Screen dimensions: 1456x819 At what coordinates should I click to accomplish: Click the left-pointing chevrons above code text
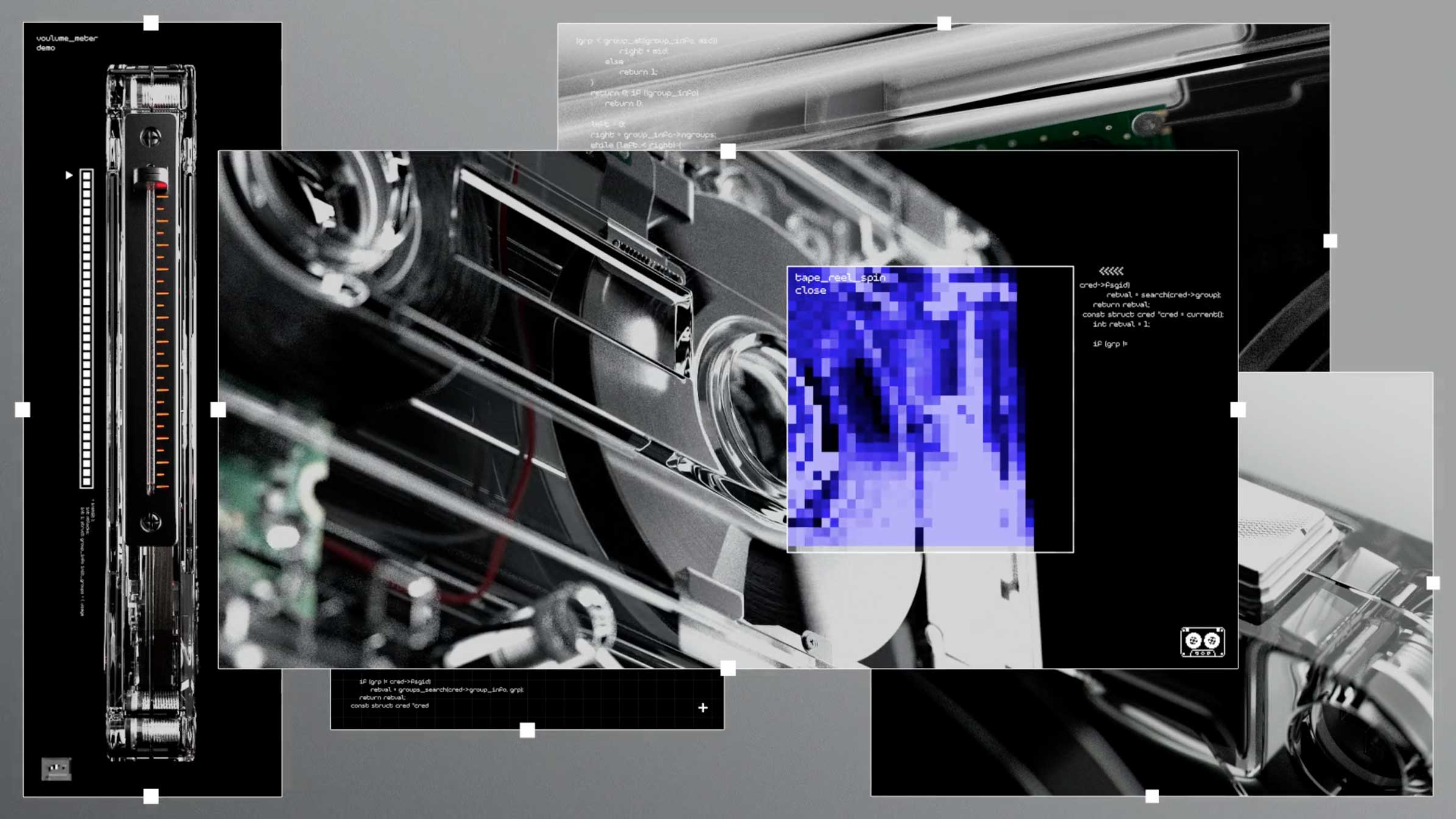coord(1110,271)
